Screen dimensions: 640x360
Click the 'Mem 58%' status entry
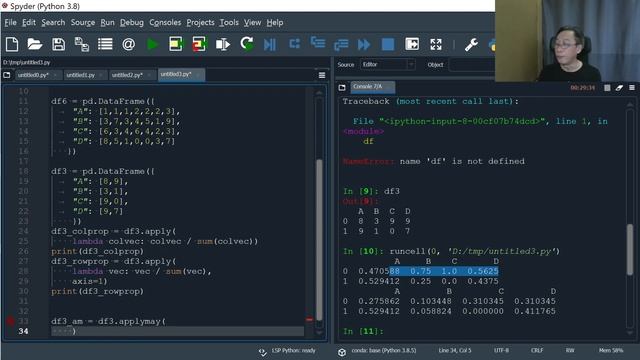click(x=611, y=351)
